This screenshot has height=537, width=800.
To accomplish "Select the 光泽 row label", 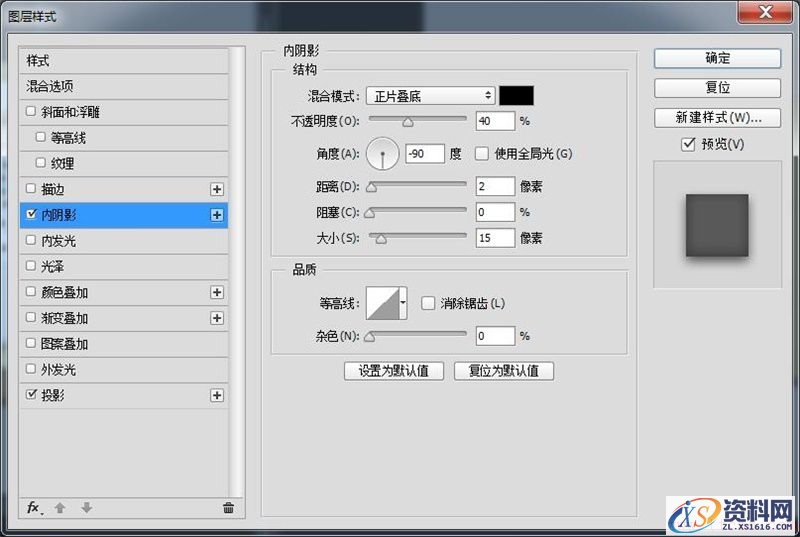I will point(53,266).
